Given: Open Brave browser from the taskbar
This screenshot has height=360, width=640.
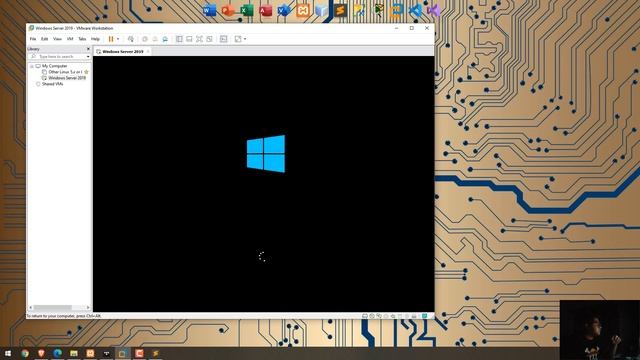Looking at the screenshot, I should [x=41, y=353].
